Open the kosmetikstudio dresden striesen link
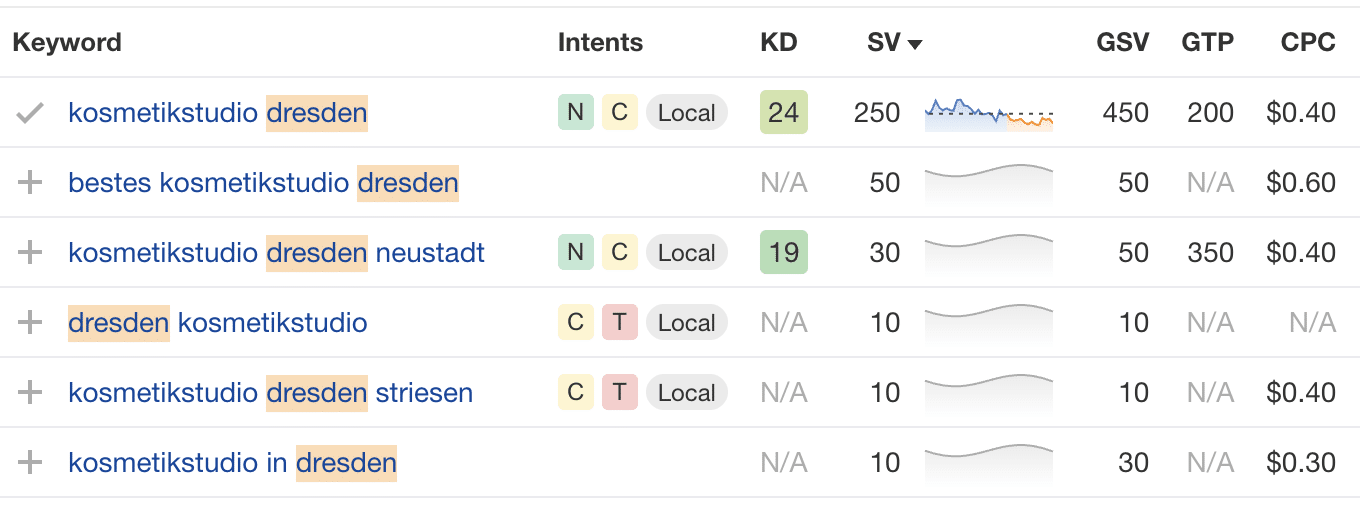The height and width of the screenshot is (510, 1360). click(270, 393)
